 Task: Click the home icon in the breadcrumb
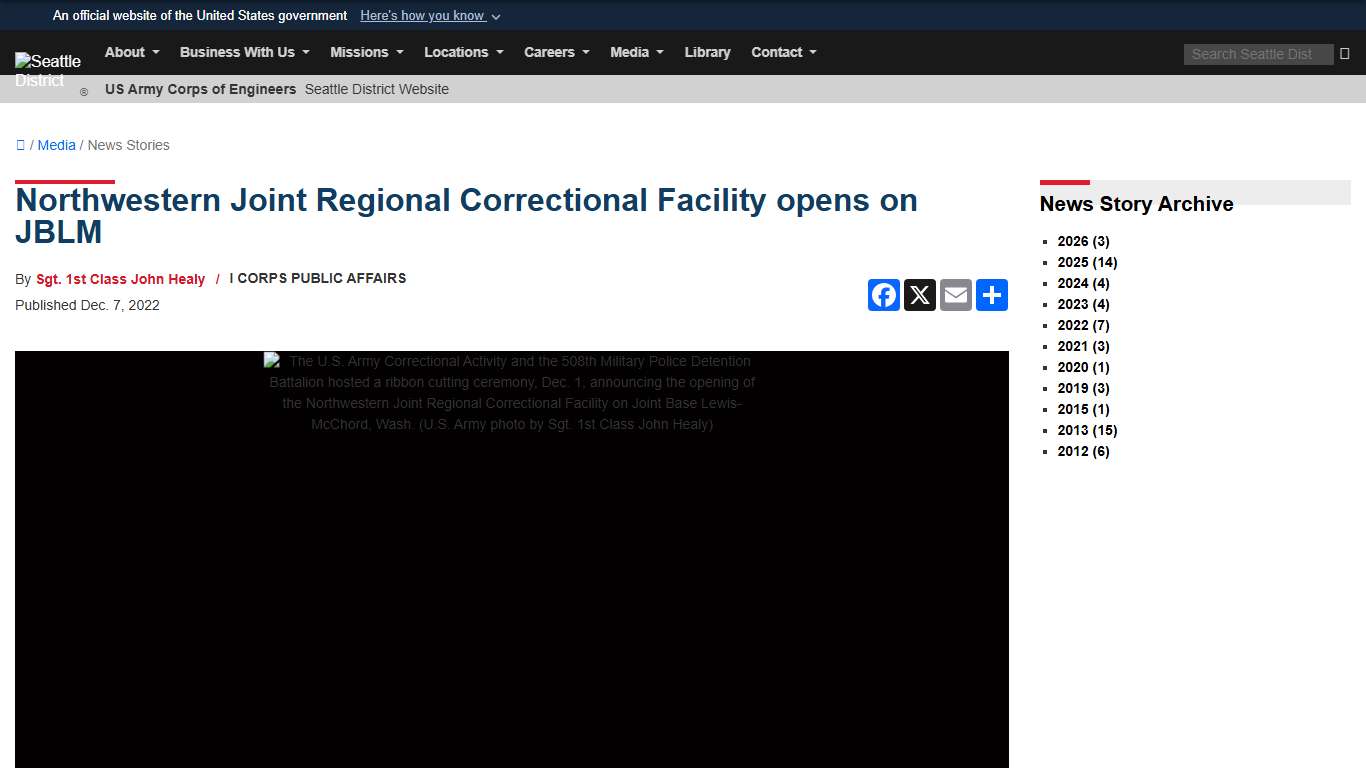pyautogui.click(x=21, y=145)
